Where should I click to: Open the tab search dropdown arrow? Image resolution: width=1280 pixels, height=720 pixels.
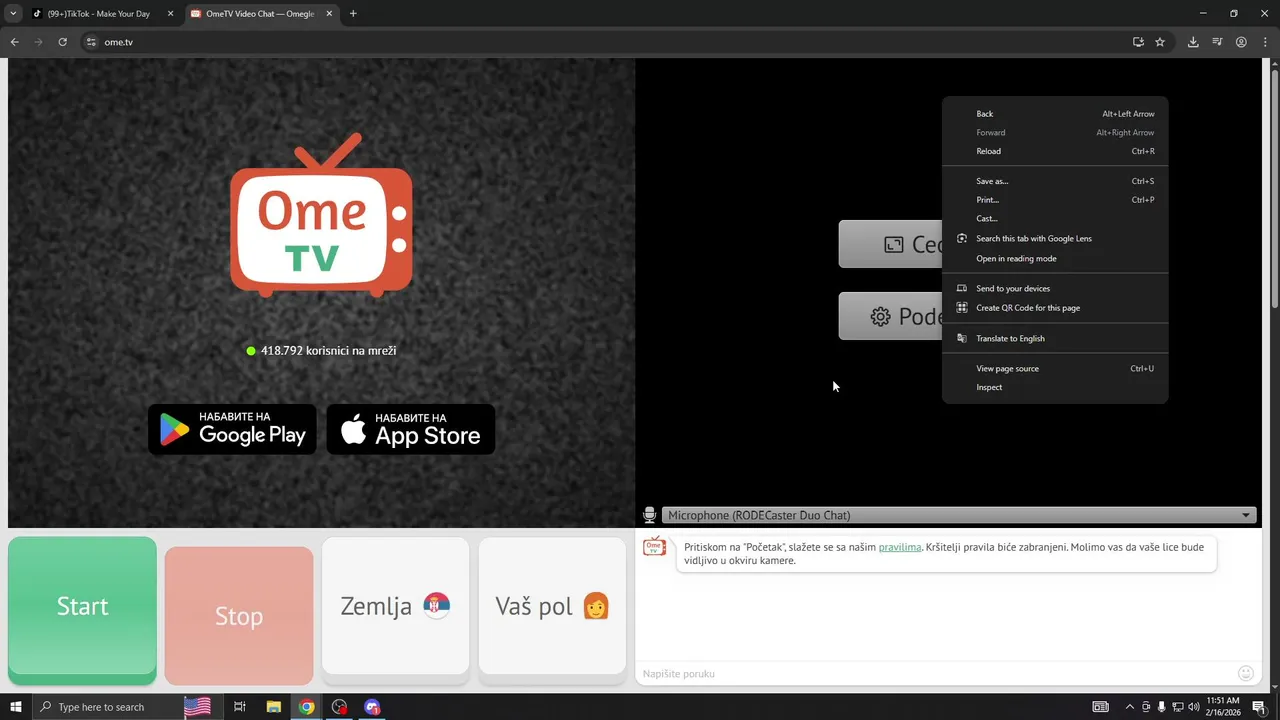13,14
